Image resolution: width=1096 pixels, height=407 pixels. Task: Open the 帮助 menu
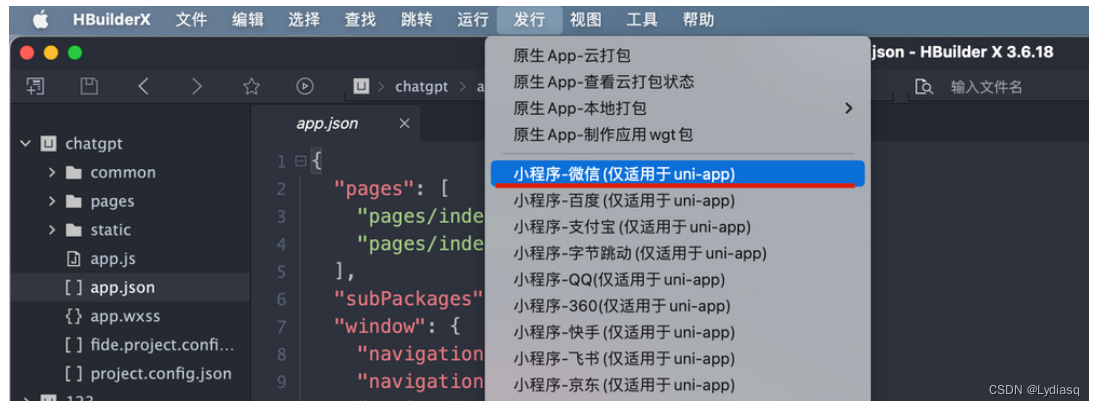[698, 20]
